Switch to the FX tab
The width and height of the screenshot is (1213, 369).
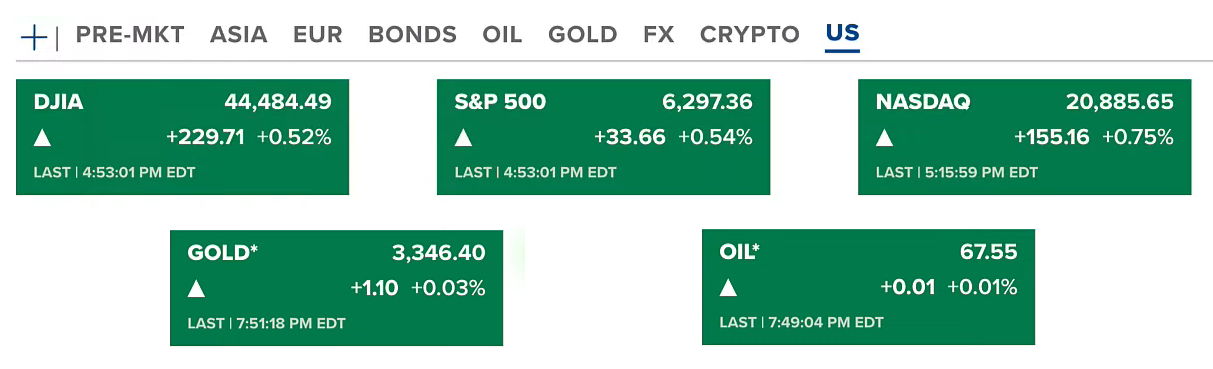pyautogui.click(x=658, y=35)
